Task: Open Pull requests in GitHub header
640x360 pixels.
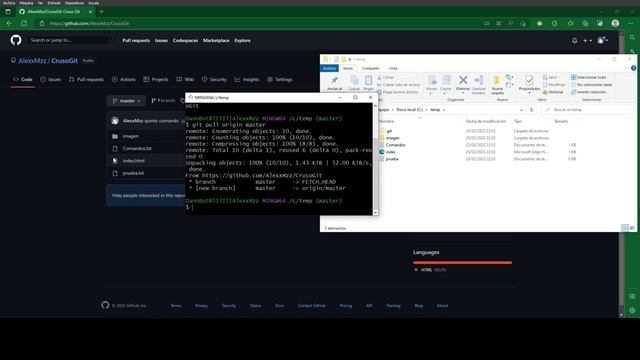Action: pyautogui.click(x=136, y=40)
